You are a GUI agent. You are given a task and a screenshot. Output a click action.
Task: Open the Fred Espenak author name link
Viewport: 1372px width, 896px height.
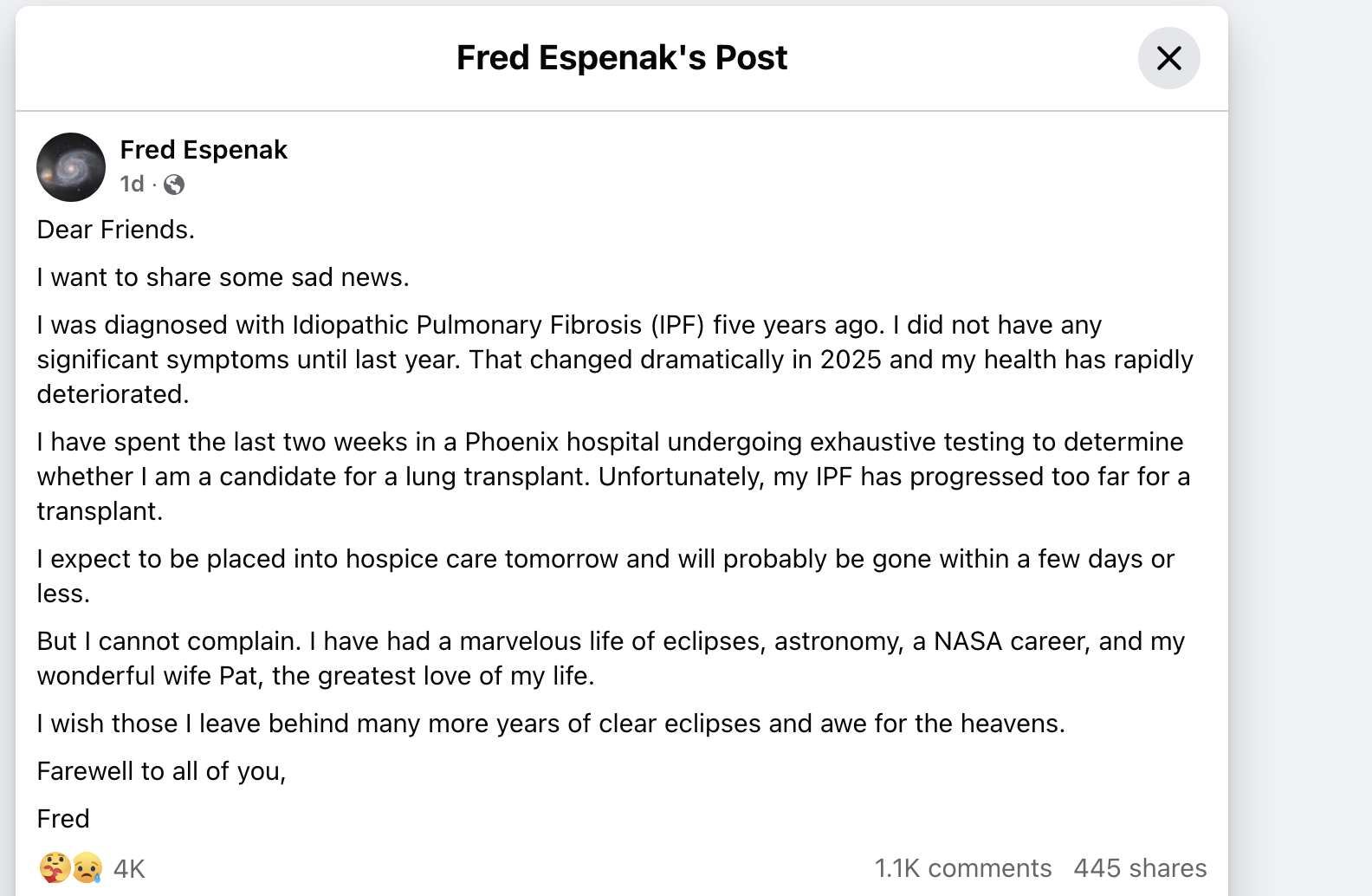(x=204, y=150)
